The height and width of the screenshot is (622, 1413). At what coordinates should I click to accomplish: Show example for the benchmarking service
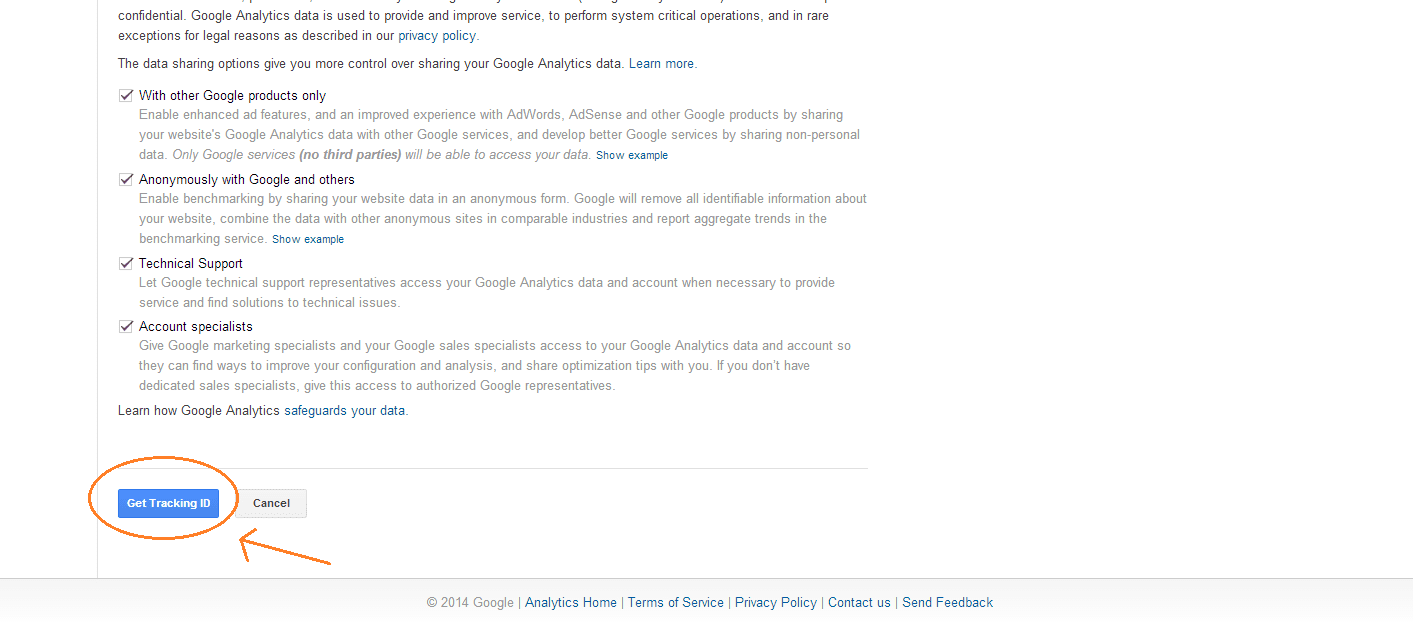click(x=308, y=240)
